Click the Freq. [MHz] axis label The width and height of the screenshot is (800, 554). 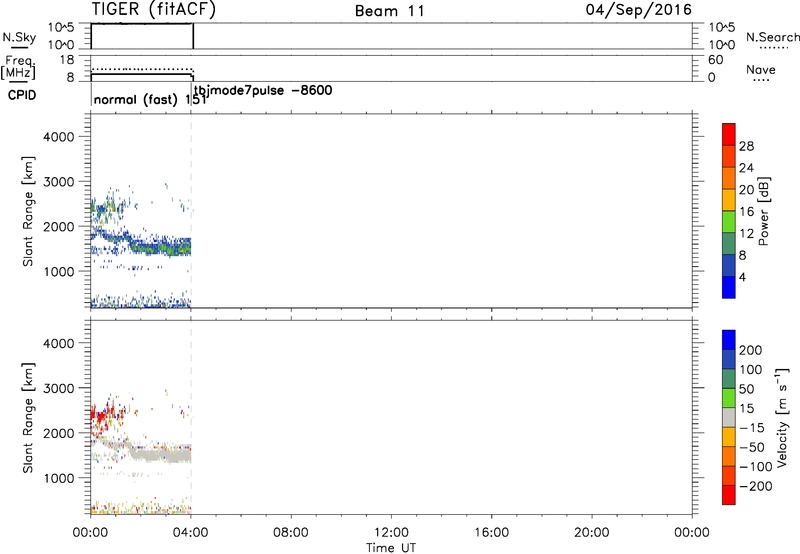pyautogui.click(x=18, y=67)
